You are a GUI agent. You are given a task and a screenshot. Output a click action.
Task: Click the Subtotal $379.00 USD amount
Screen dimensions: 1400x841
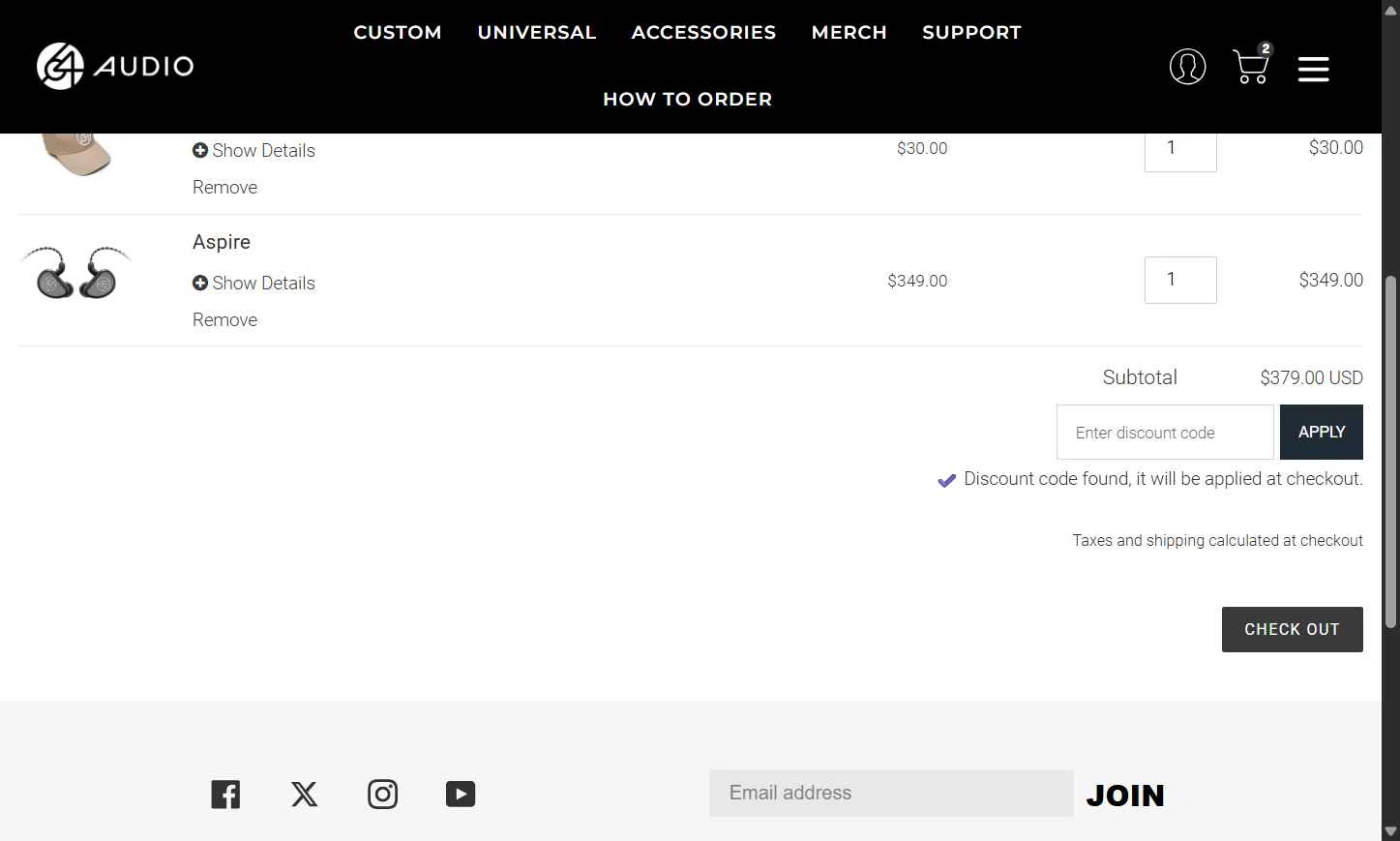[1311, 377]
